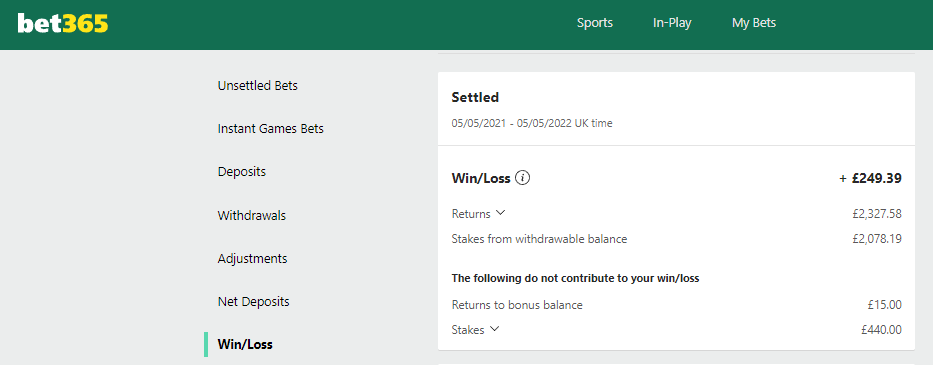
Task: Click the Settled date range text
Action: point(532,124)
